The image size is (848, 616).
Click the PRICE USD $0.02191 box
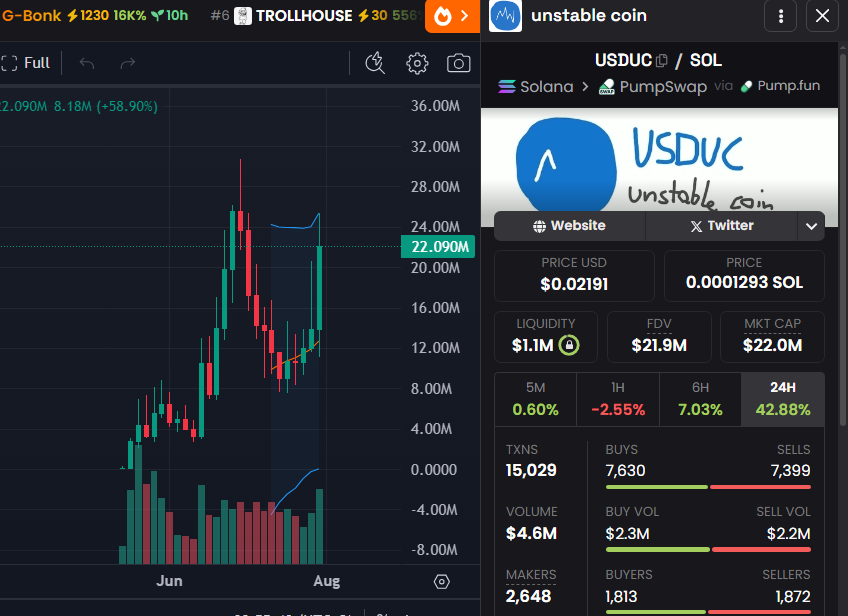[574, 276]
